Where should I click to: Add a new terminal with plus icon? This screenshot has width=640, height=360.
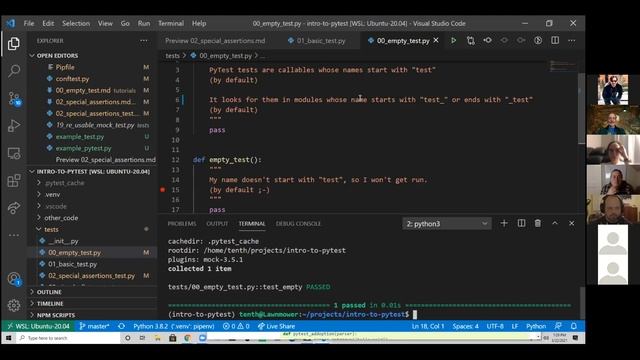(504, 223)
